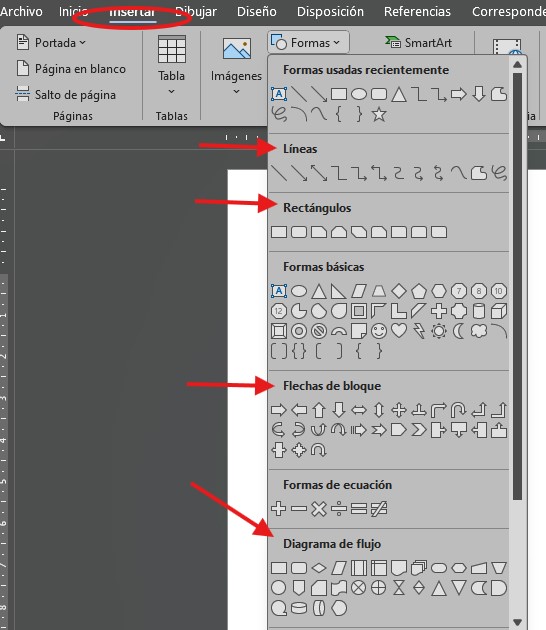The width and height of the screenshot is (546, 630).
Task: Choose the multiplication sign equation shape
Action: tap(319, 509)
